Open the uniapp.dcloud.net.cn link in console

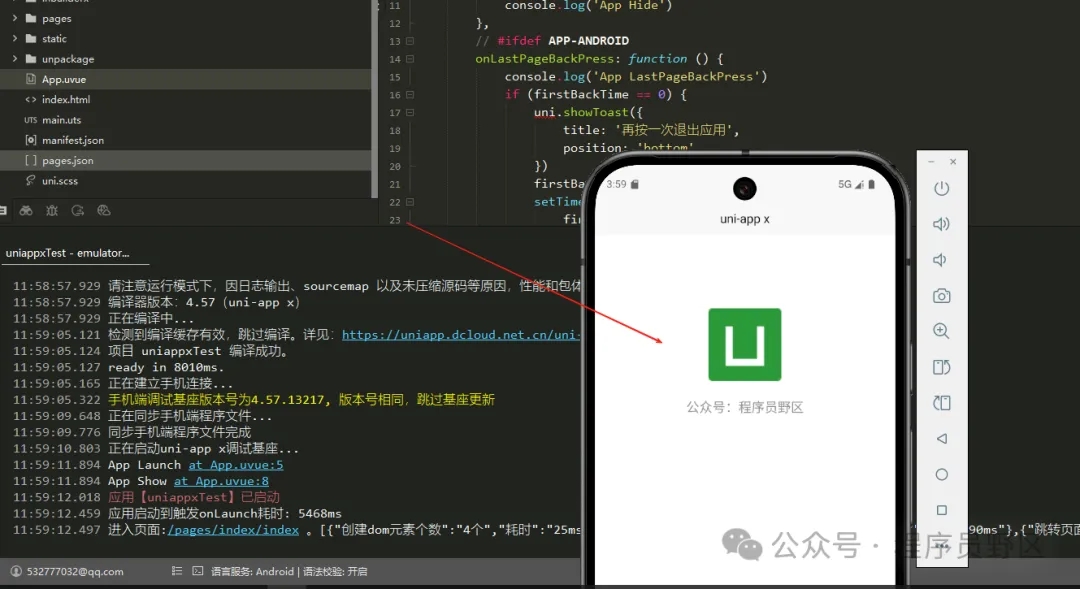coord(461,335)
